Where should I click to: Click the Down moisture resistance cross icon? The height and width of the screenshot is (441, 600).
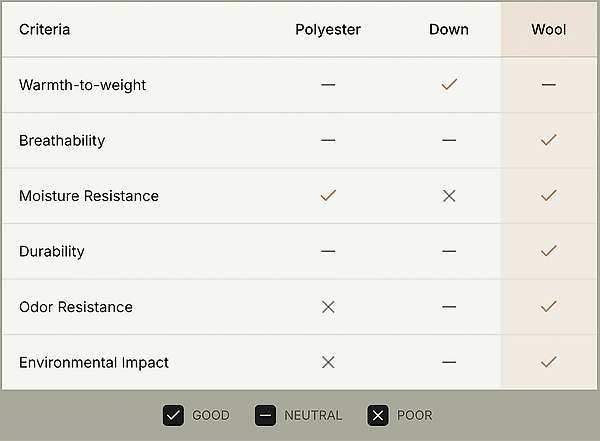tap(448, 196)
